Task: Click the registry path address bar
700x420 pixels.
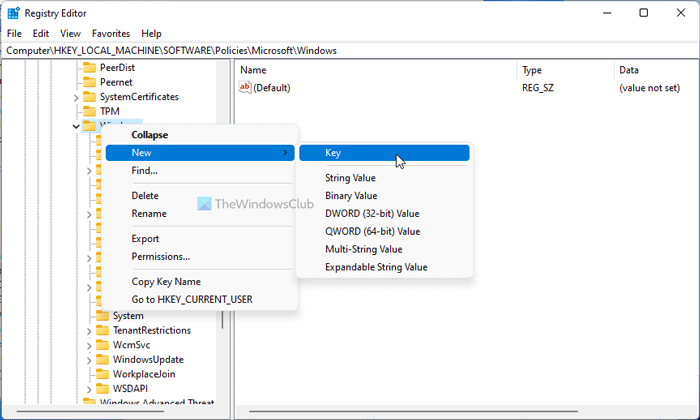Action: [x=350, y=50]
